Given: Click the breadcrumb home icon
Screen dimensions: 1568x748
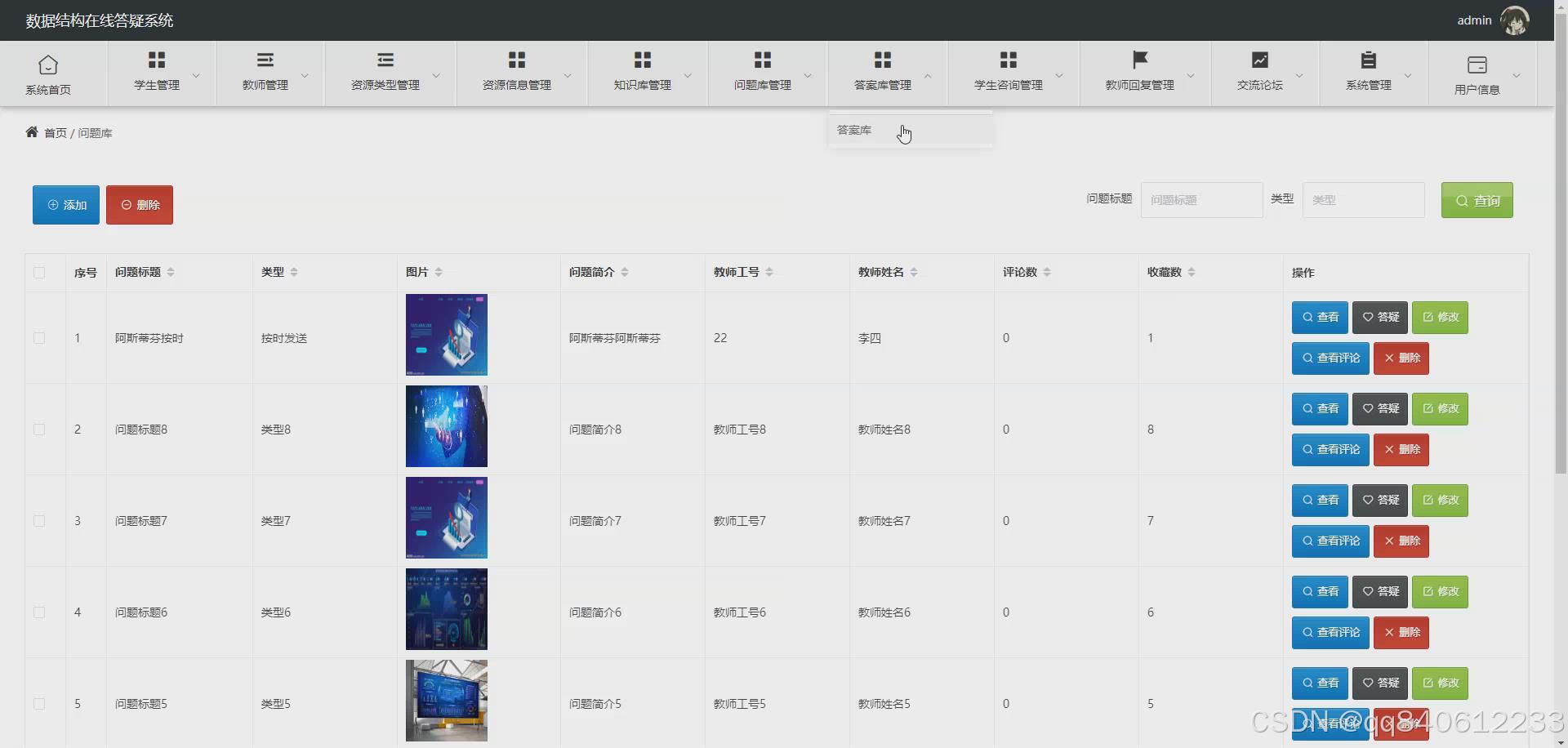Looking at the screenshot, I should pos(31,131).
